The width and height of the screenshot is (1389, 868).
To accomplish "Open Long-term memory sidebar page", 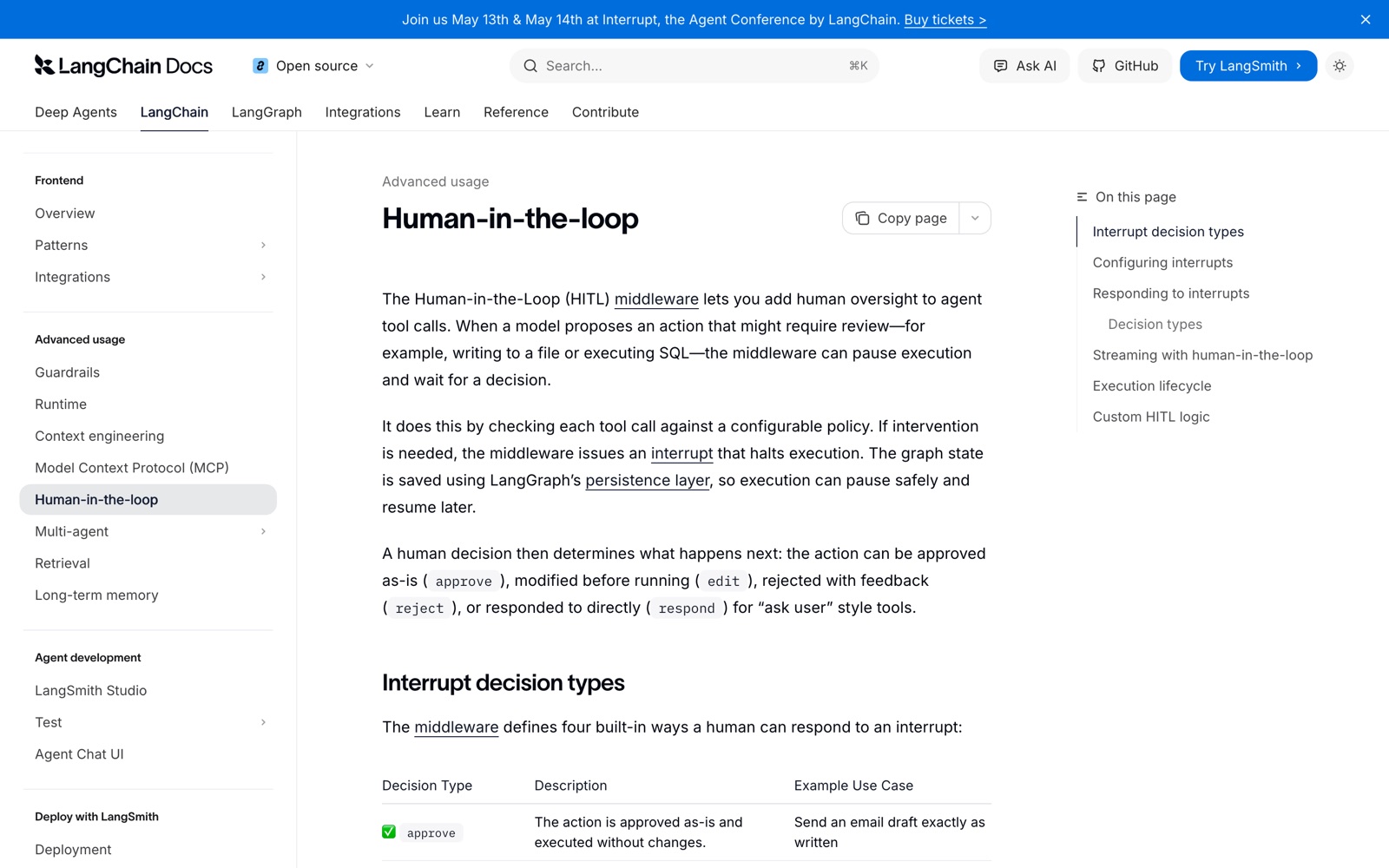I will point(96,595).
